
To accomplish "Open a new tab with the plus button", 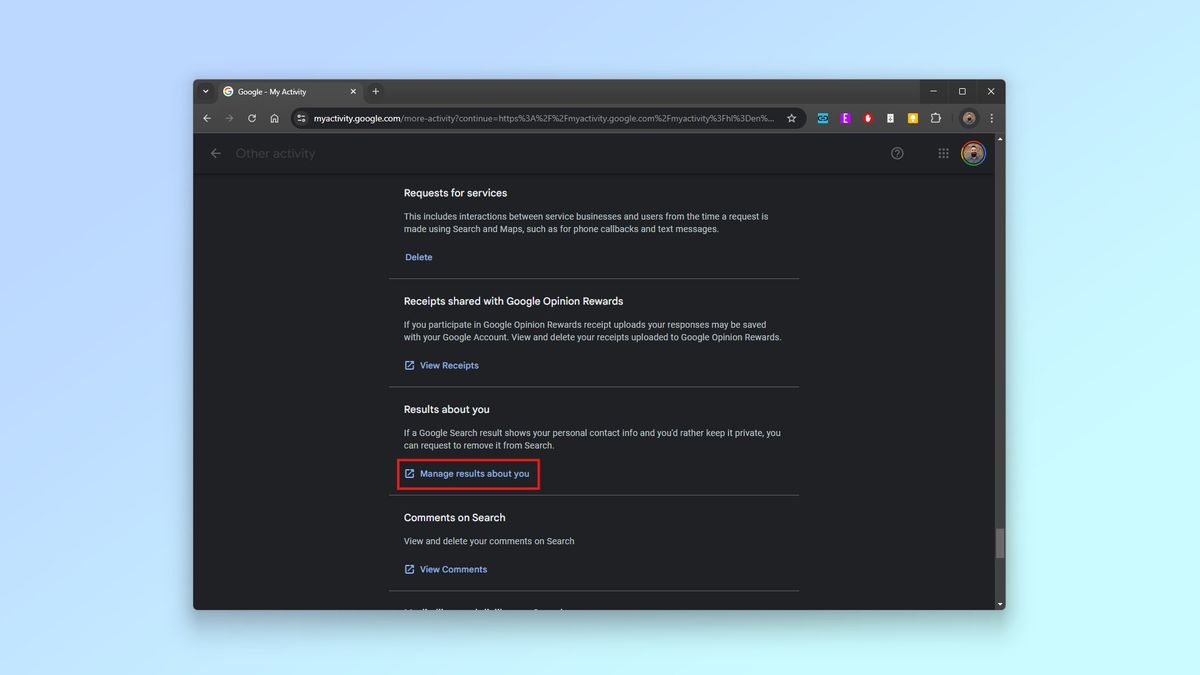I will click(x=375, y=91).
